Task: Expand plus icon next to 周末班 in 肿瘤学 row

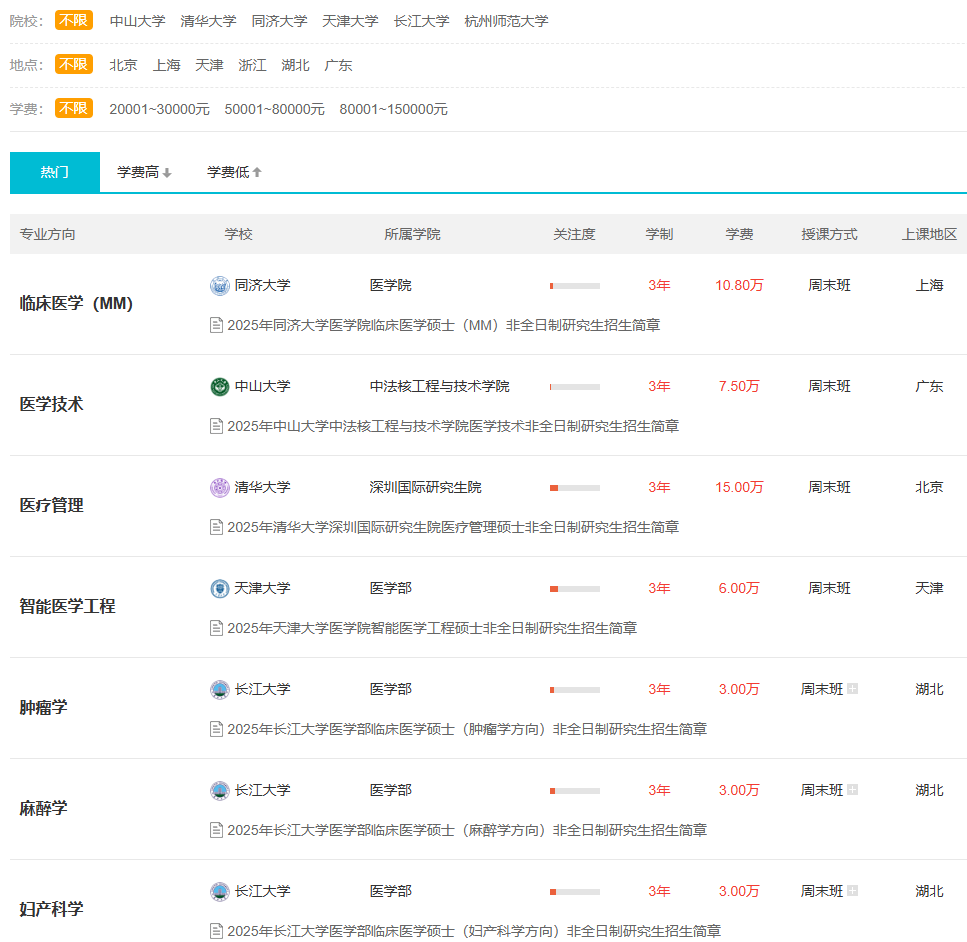Action: [x=852, y=688]
